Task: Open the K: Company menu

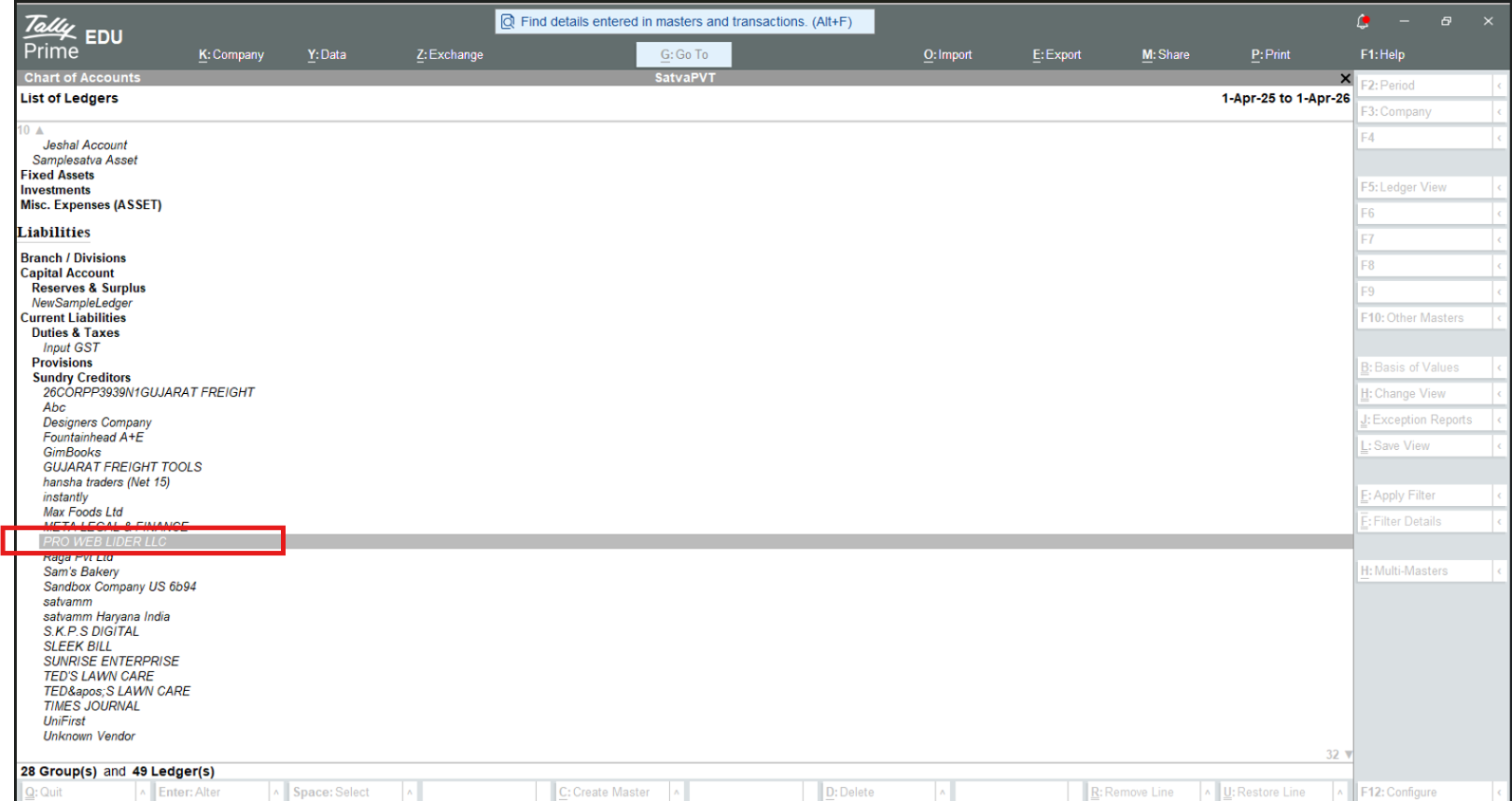Action: [x=231, y=55]
